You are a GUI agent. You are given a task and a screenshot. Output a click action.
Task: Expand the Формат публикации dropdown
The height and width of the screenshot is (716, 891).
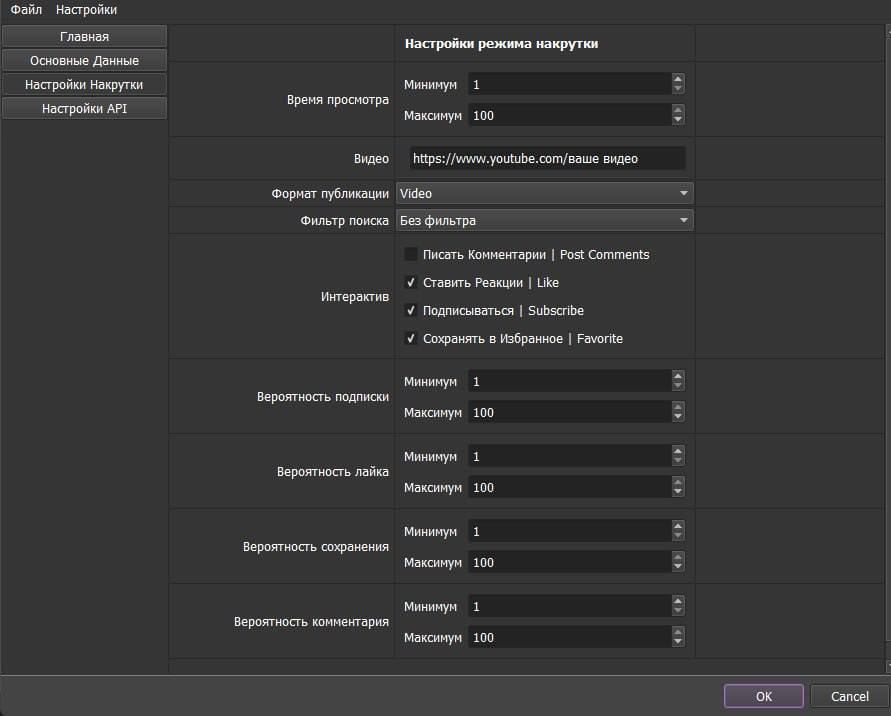coord(545,193)
